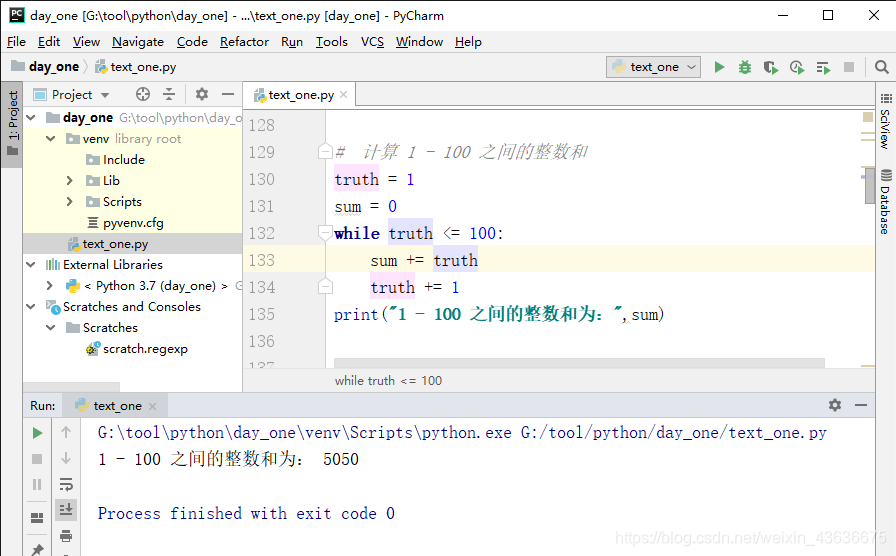This screenshot has height=556, width=896.
Task: Click the up arrow in Run panel
Action: 66,433
